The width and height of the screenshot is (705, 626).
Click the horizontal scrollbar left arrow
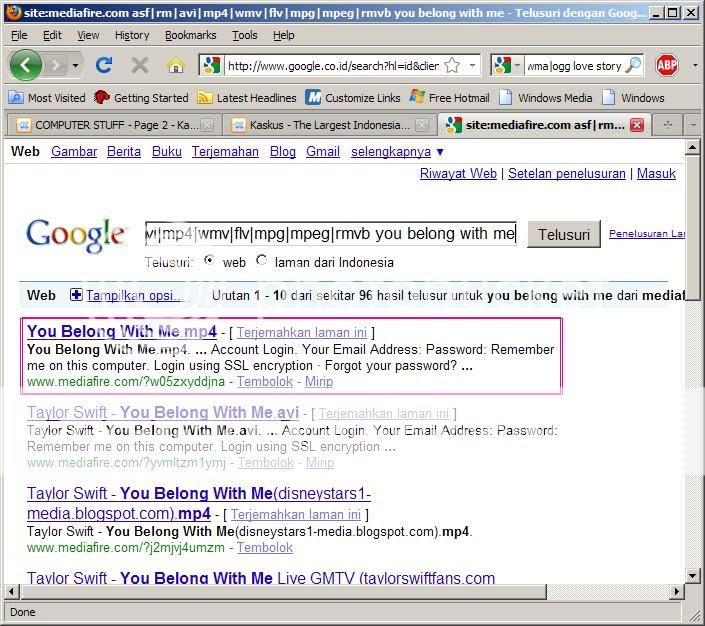click(x=12, y=591)
